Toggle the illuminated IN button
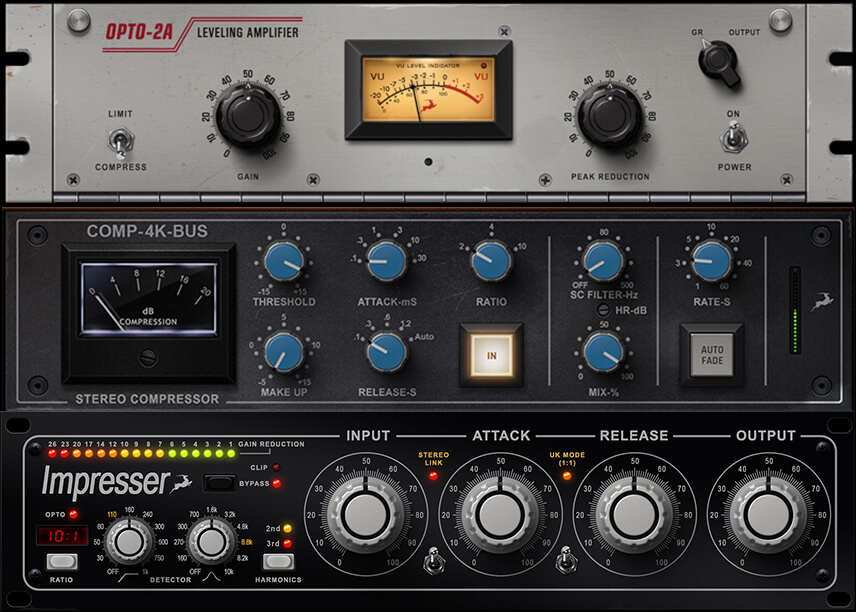Viewport: 856px width, 612px height. click(491, 355)
